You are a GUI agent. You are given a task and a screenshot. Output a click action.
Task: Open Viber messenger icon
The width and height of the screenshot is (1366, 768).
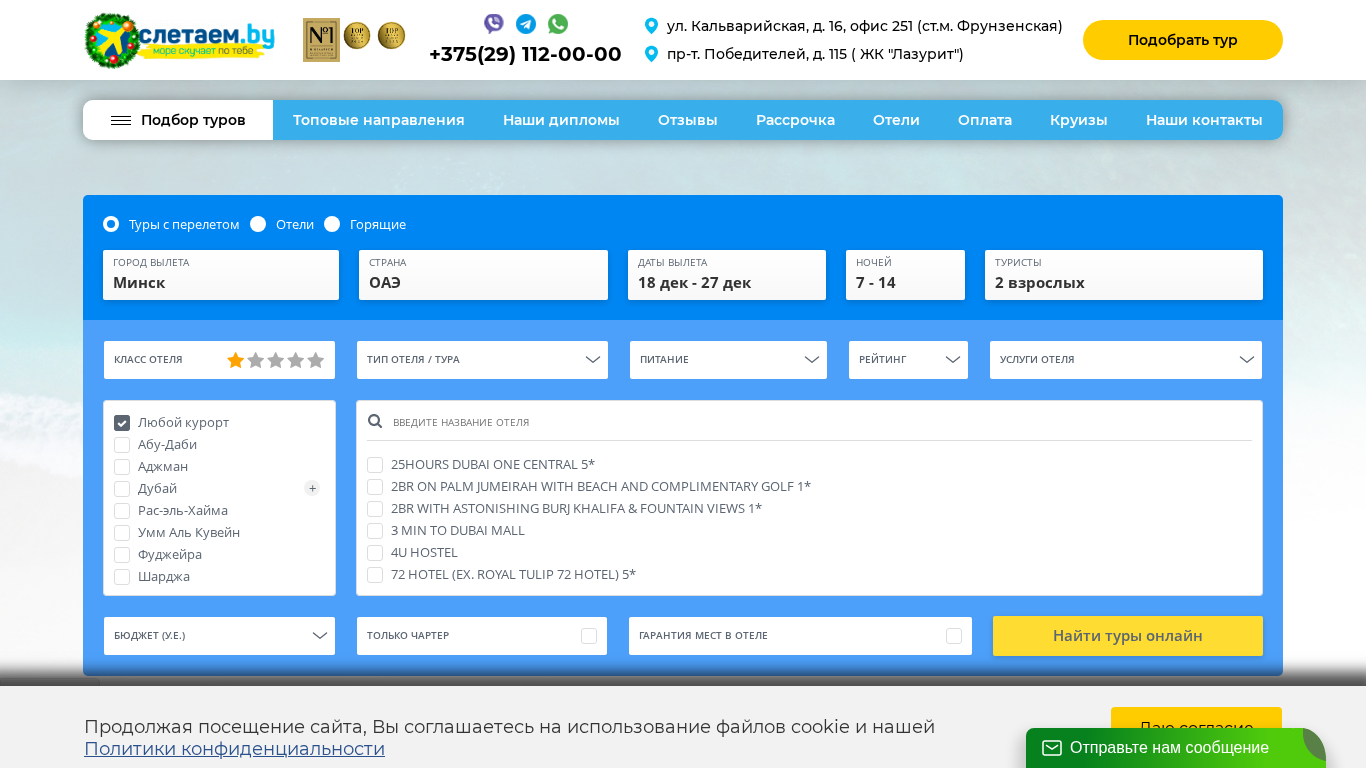(x=494, y=24)
